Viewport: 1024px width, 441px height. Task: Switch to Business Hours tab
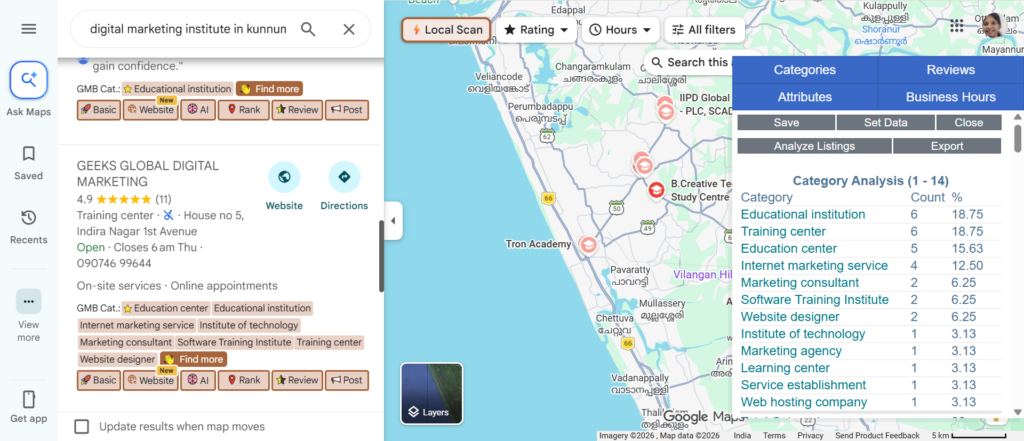(x=950, y=97)
